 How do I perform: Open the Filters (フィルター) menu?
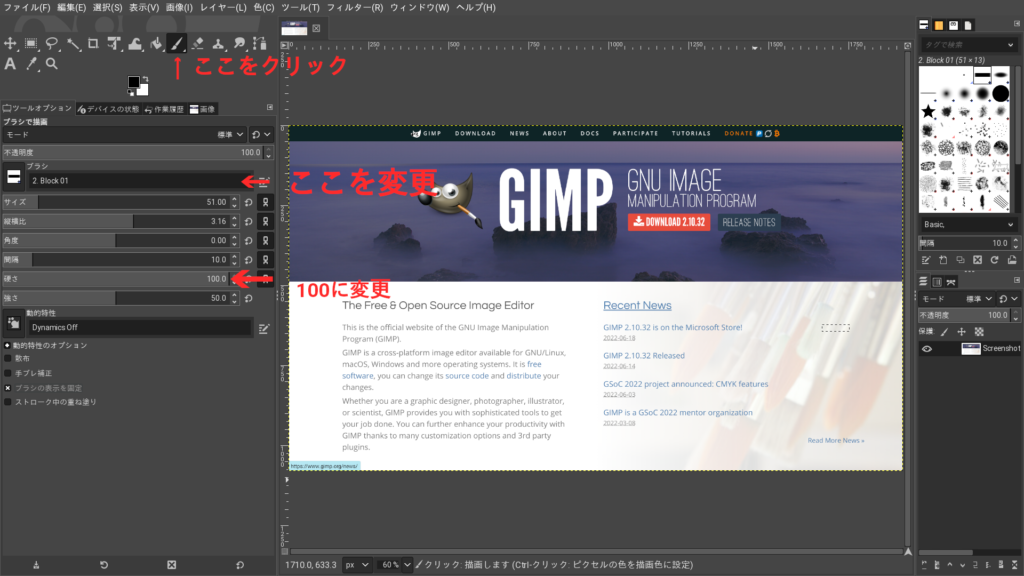tap(355, 7)
